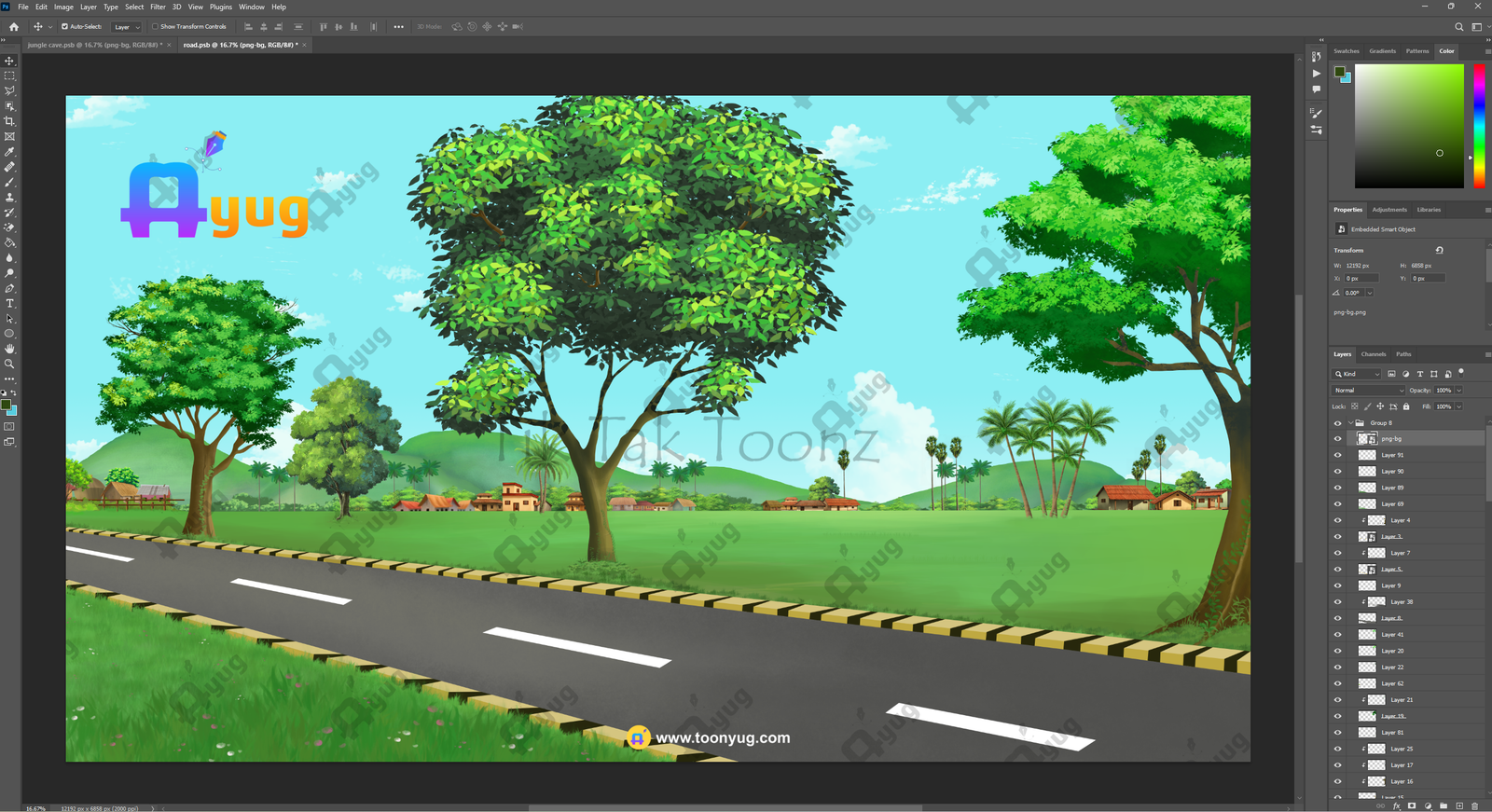Switch to jungle cave.psb document tab
This screenshot has height=812, width=1492.
coord(94,45)
